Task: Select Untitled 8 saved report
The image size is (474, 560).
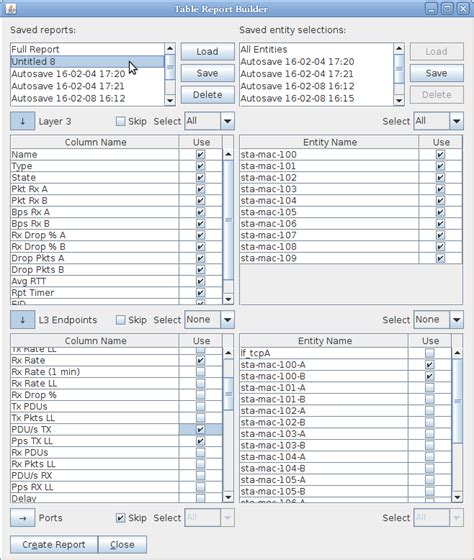Action: tap(88, 61)
